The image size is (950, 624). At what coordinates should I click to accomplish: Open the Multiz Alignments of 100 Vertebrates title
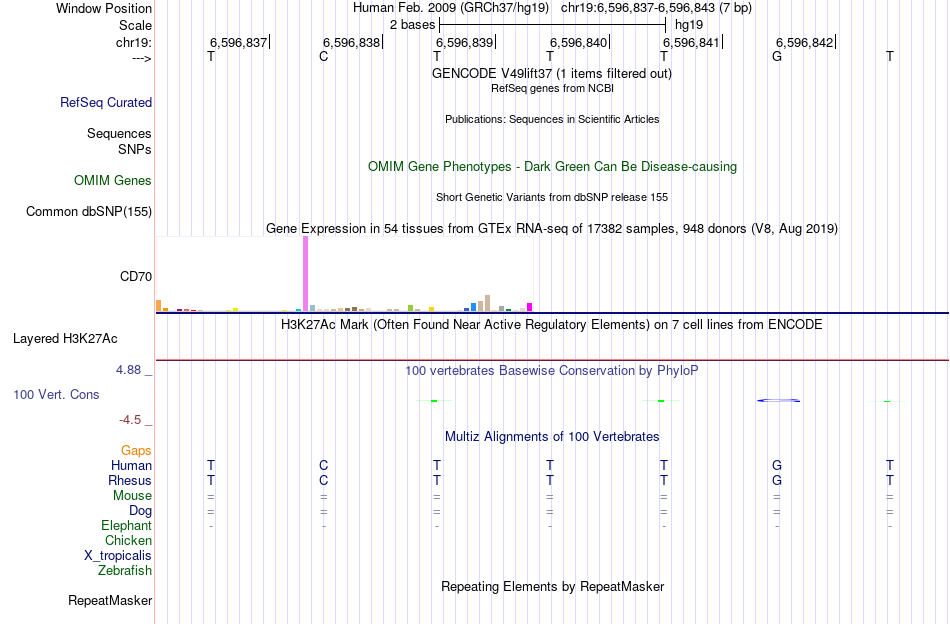(552, 437)
